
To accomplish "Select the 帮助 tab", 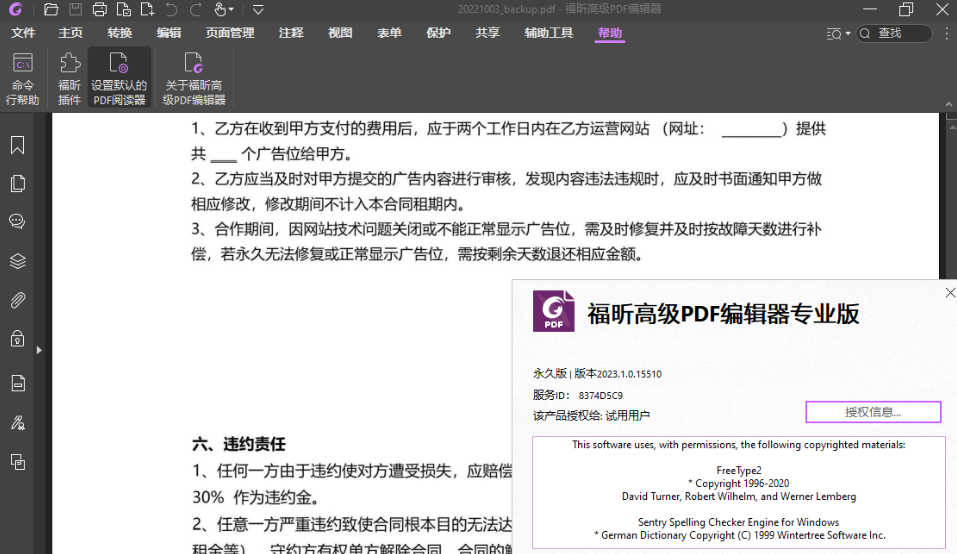I will click(610, 33).
